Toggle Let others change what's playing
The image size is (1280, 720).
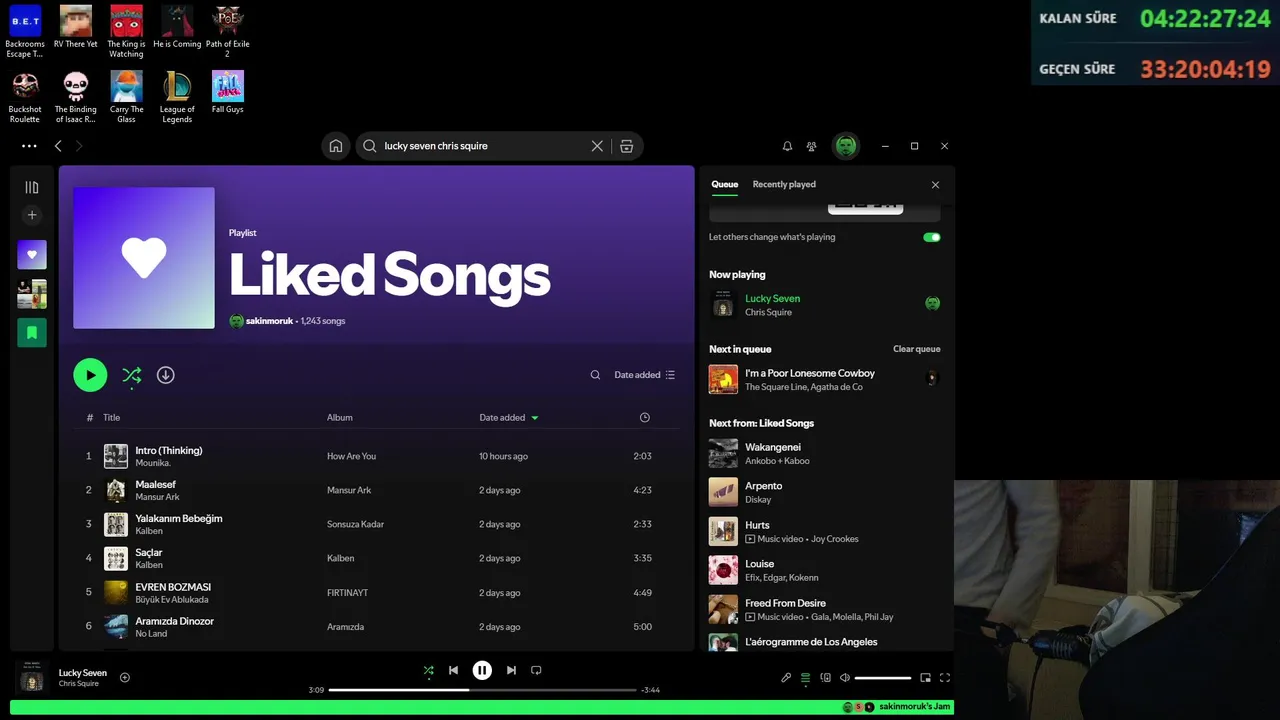932,237
